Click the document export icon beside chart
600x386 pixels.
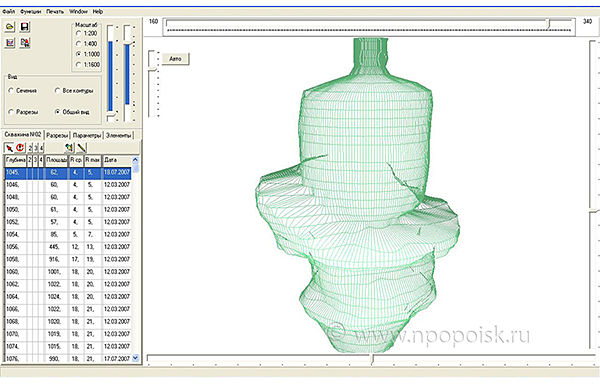click(x=25, y=42)
